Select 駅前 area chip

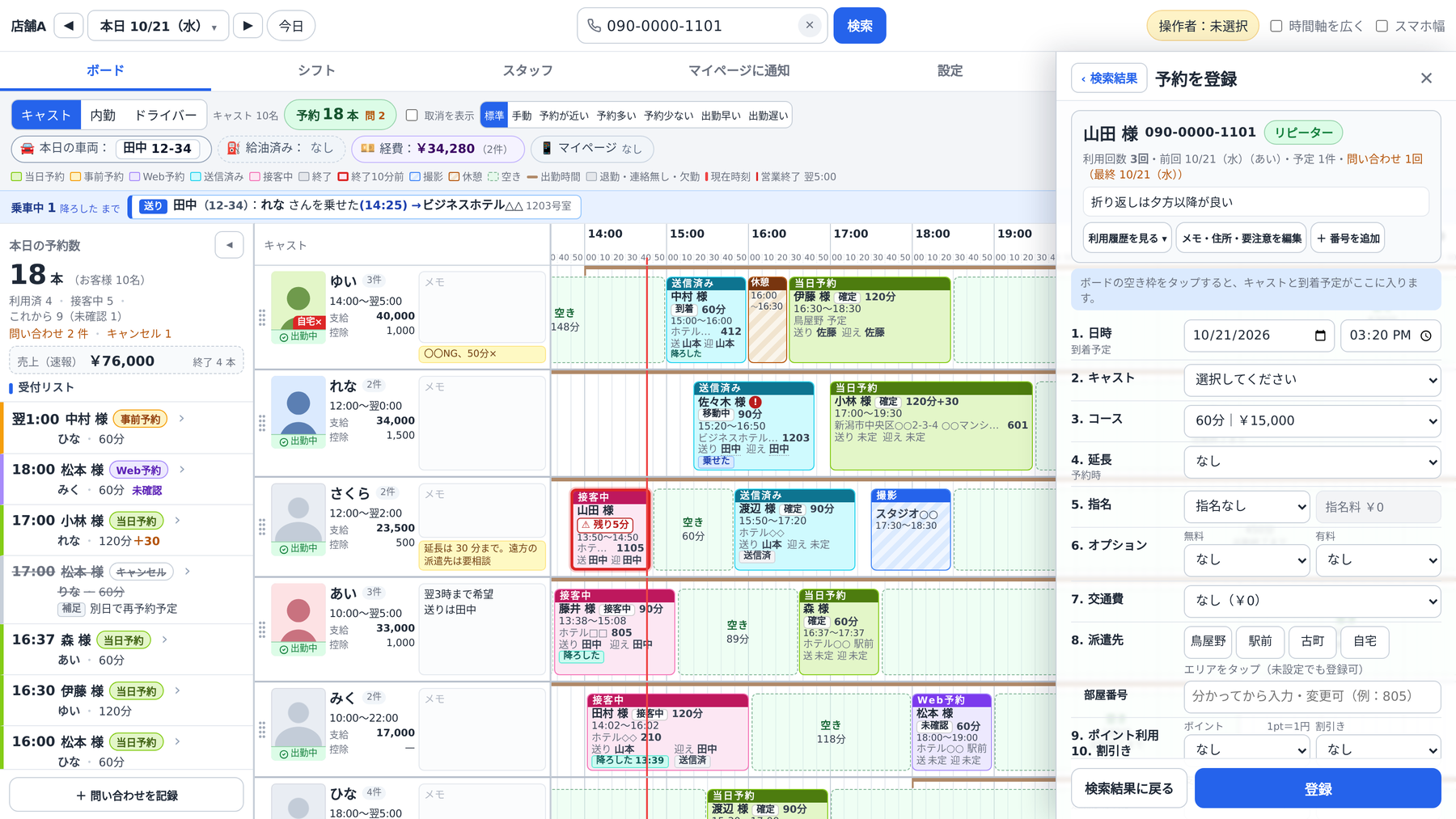click(x=1260, y=641)
